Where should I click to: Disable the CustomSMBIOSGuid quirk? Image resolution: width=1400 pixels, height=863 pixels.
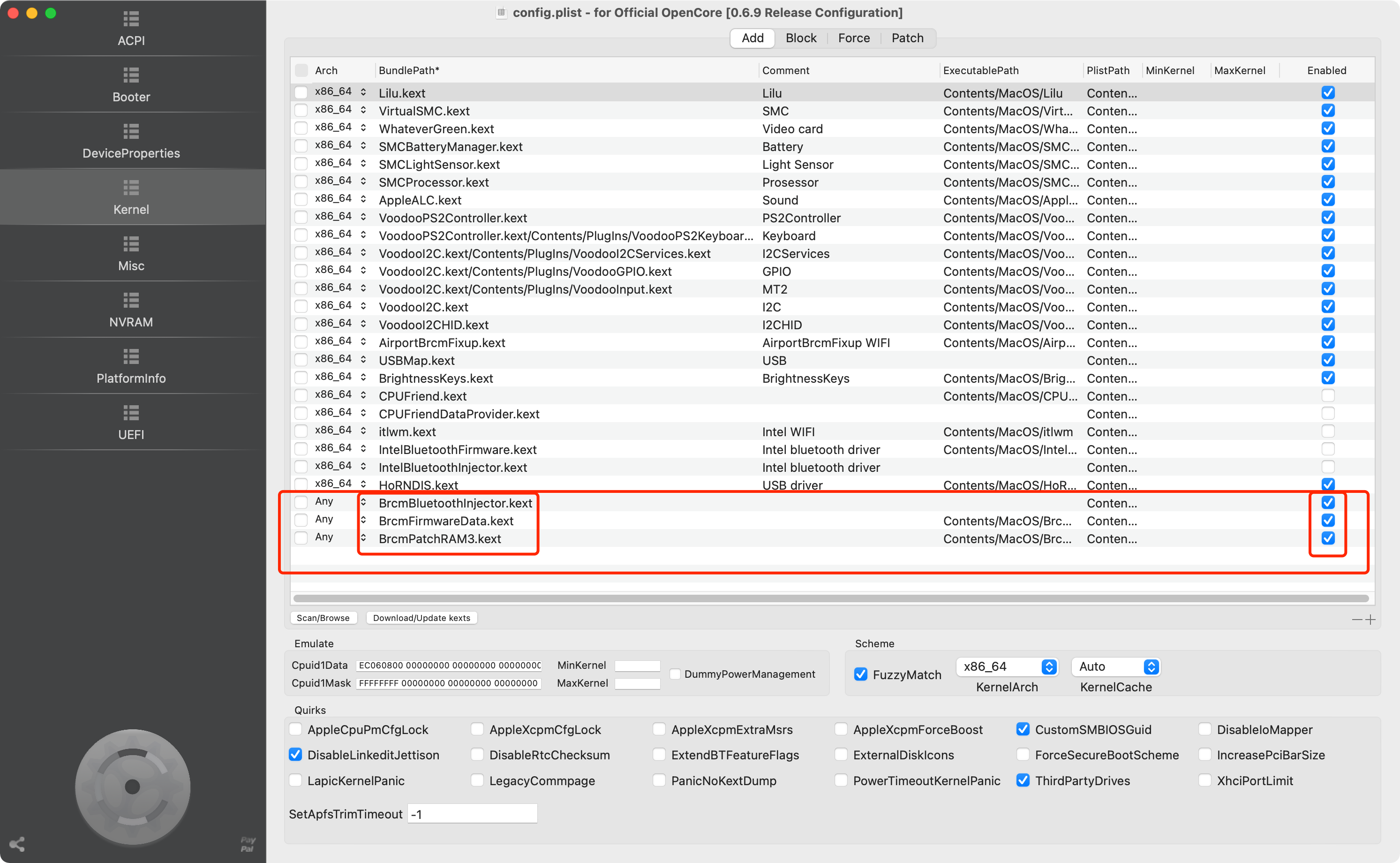(1022, 729)
